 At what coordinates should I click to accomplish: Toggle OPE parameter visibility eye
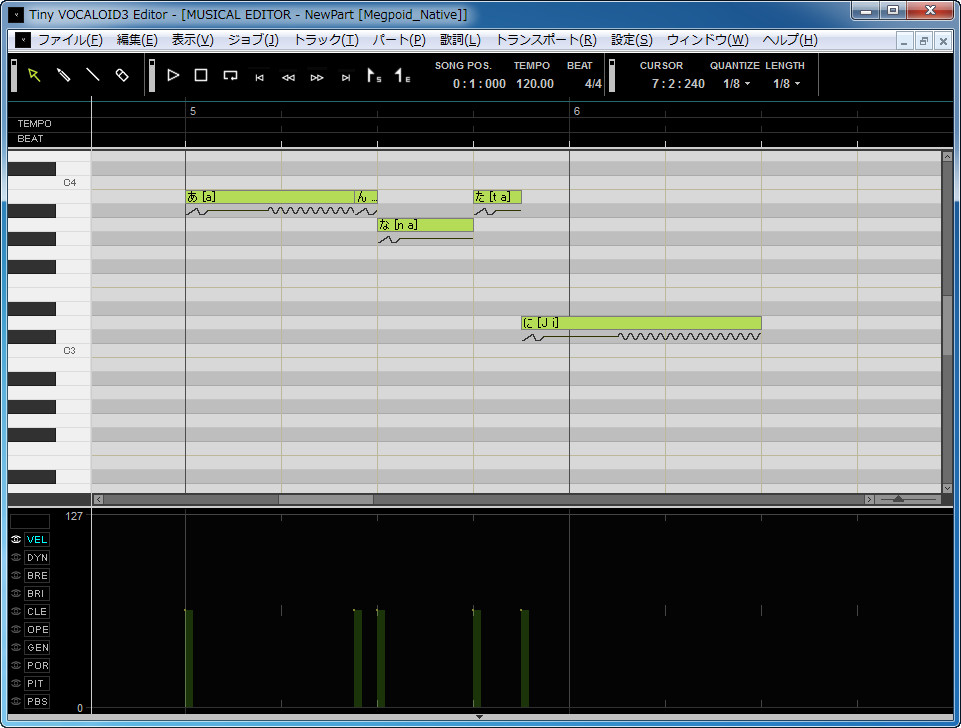[16, 629]
